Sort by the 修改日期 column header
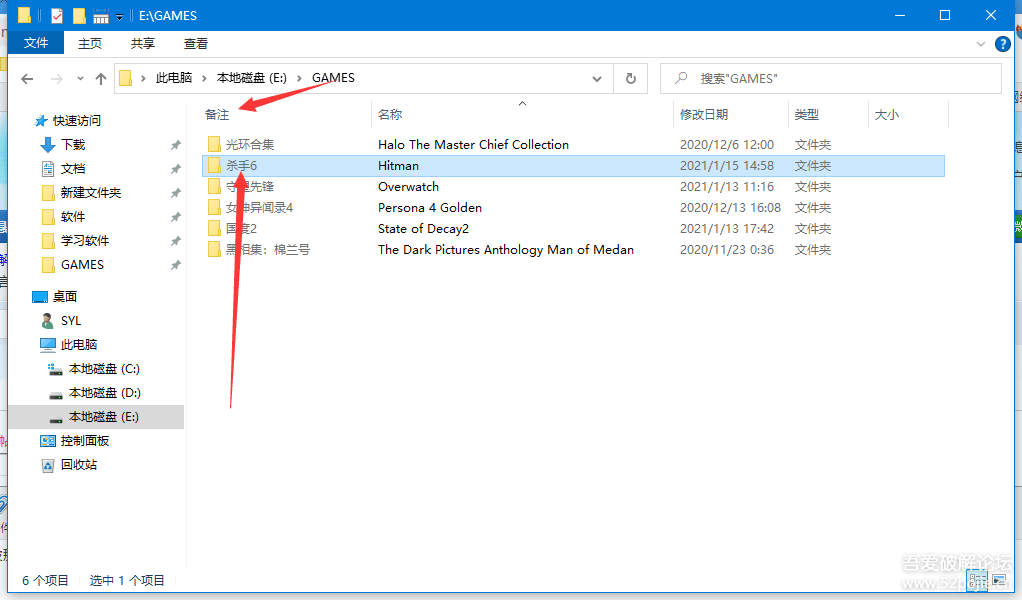1022x600 pixels. coord(703,115)
